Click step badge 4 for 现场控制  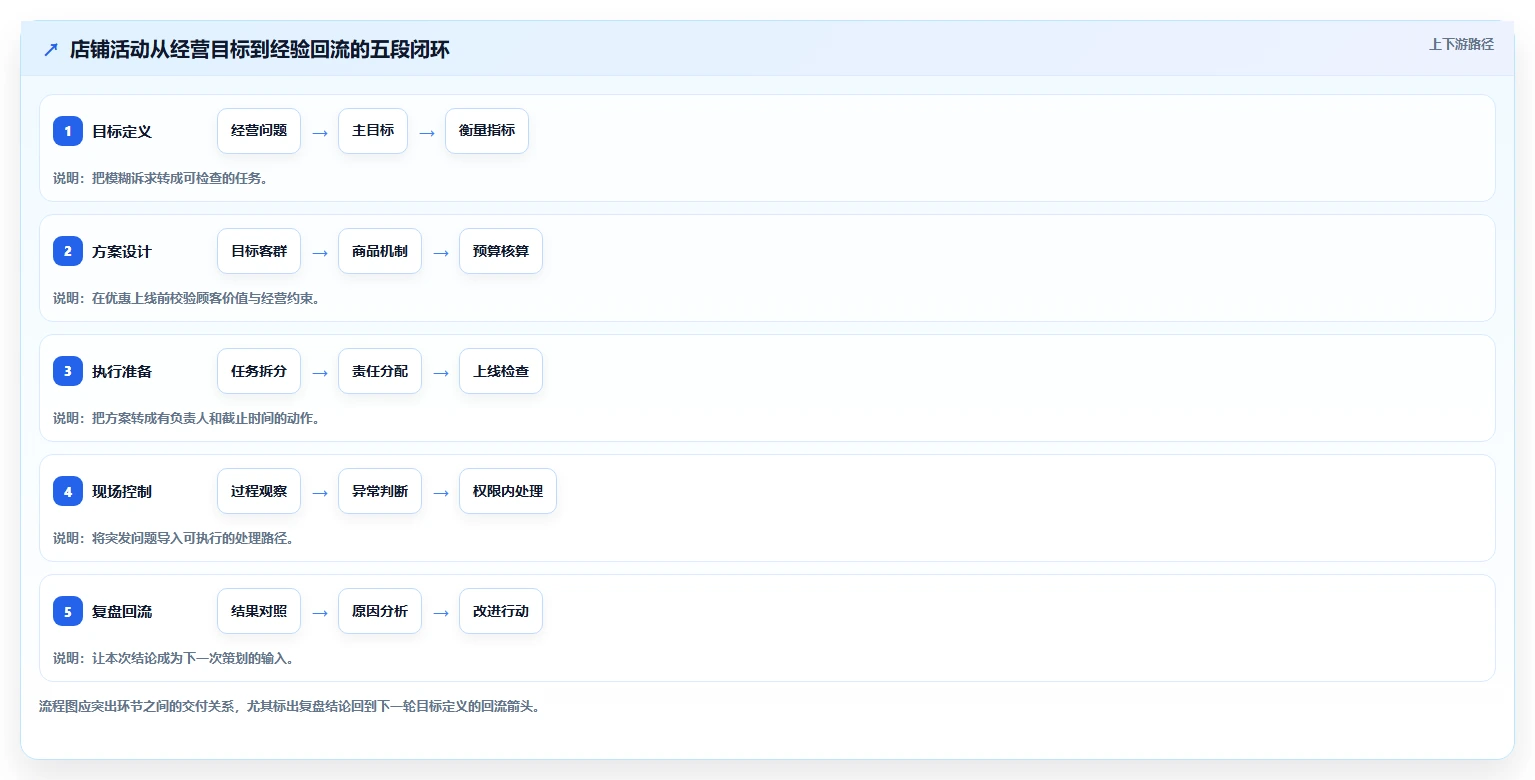point(68,491)
